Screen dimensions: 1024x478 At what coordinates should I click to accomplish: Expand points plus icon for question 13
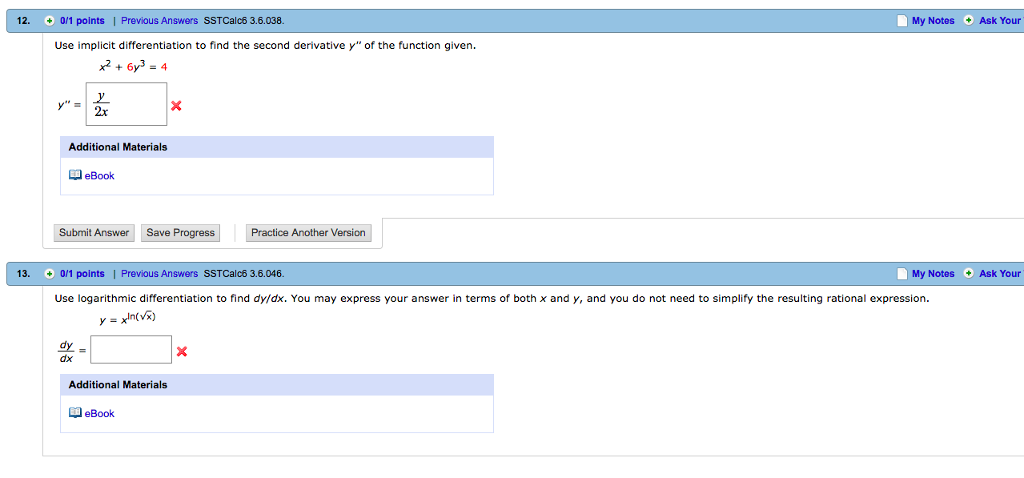point(49,274)
